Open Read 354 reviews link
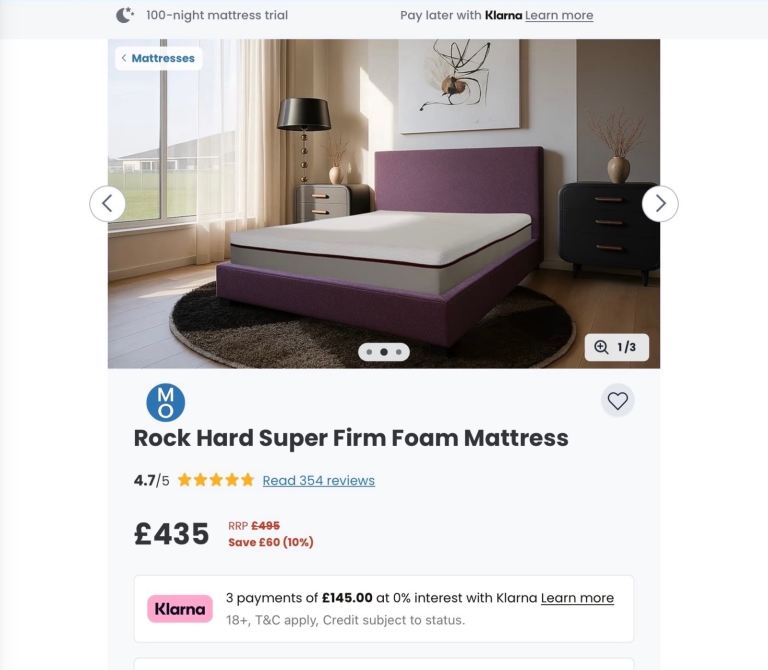 (x=319, y=480)
